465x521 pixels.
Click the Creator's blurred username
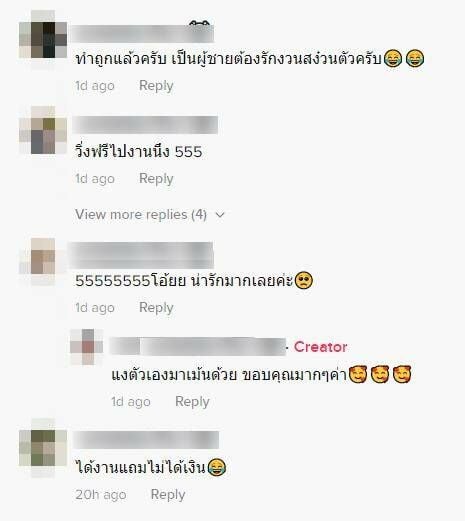(198, 347)
